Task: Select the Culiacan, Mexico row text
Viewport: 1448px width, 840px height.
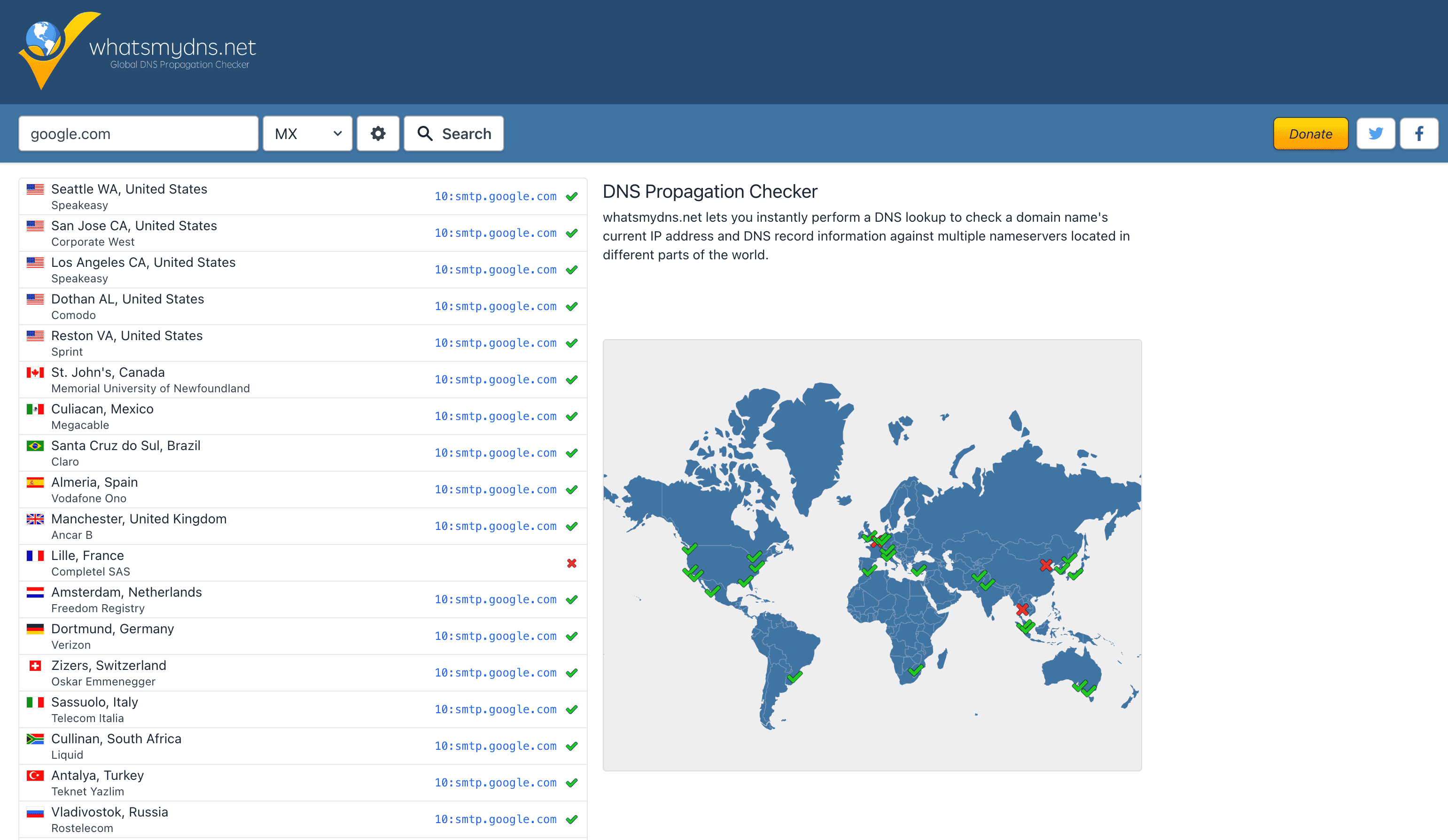Action: pyautogui.click(x=102, y=409)
